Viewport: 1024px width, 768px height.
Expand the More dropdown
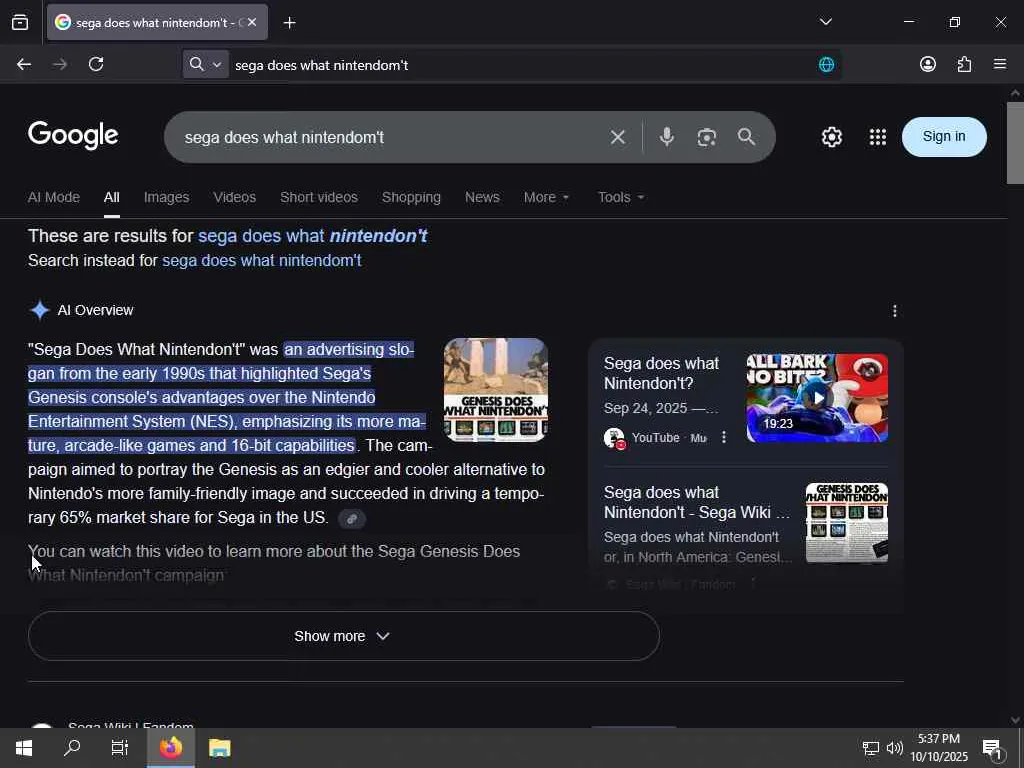546,197
